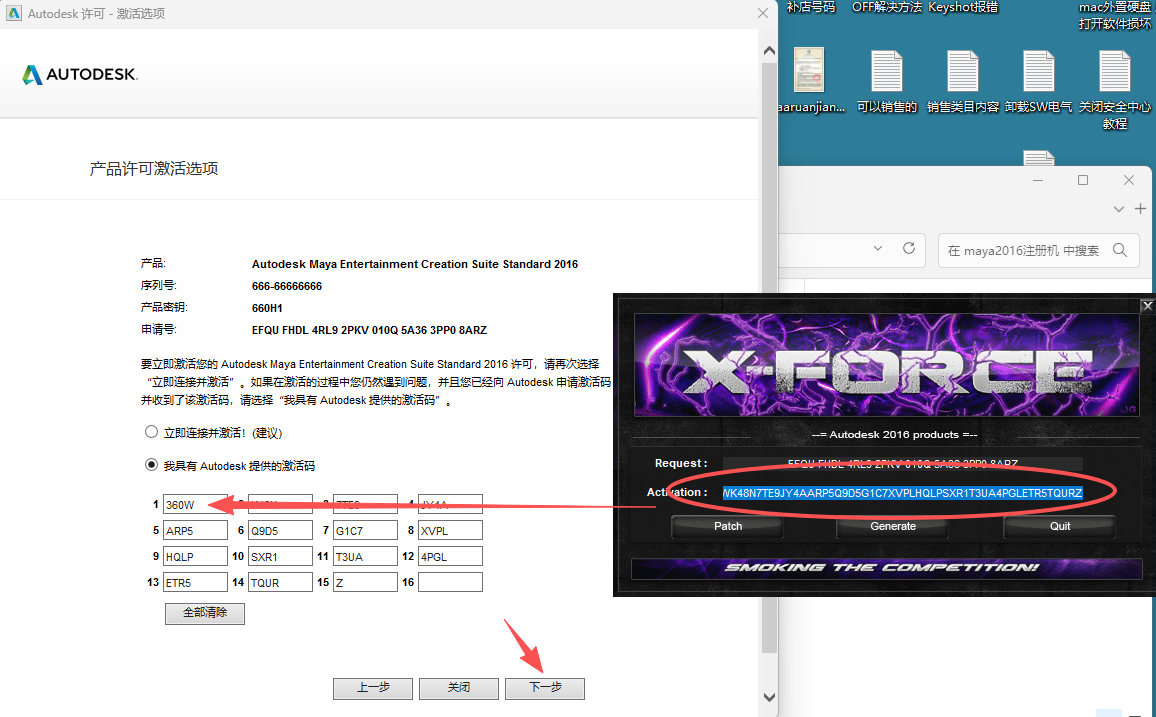Click the Patch button in X-Force keygen

[x=727, y=526]
